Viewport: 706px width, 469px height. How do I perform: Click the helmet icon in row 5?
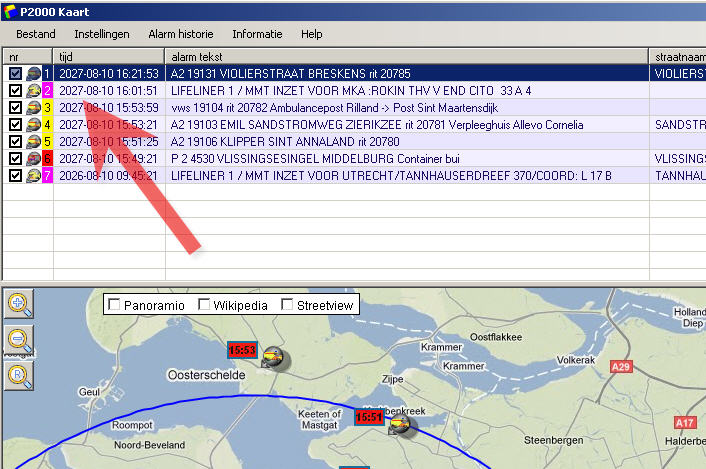33,142
